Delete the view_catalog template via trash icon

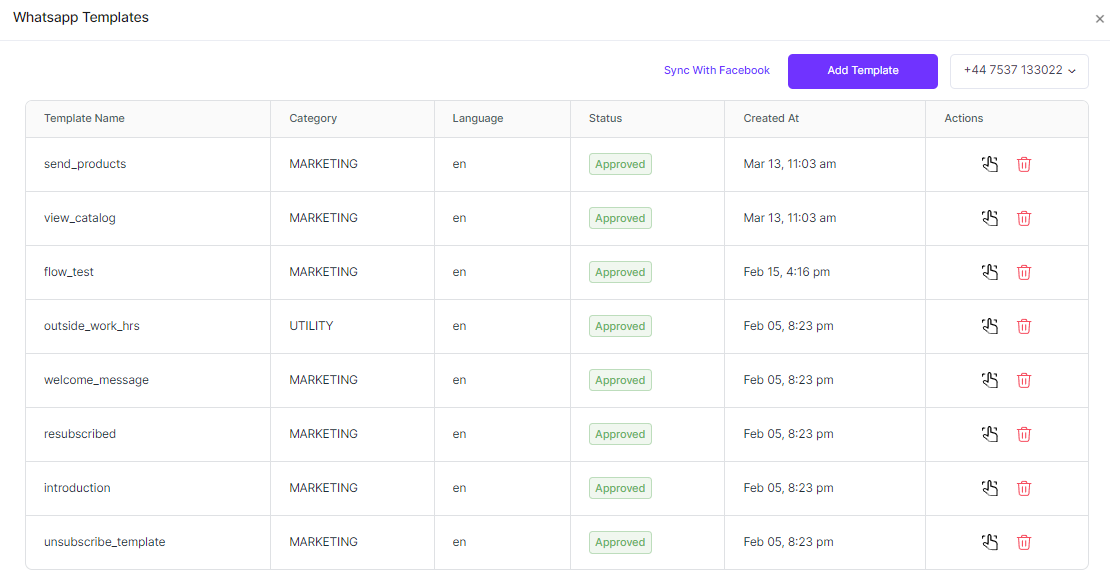(1024, 217)
